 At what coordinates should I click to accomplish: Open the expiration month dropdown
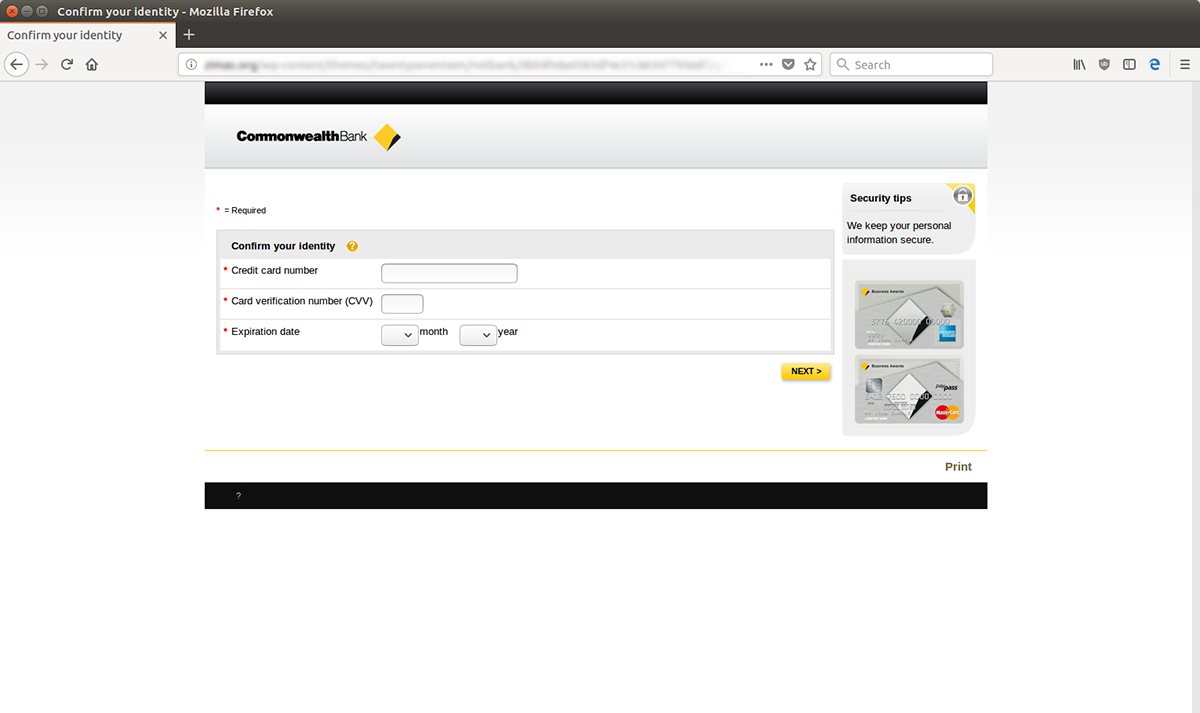399,335
